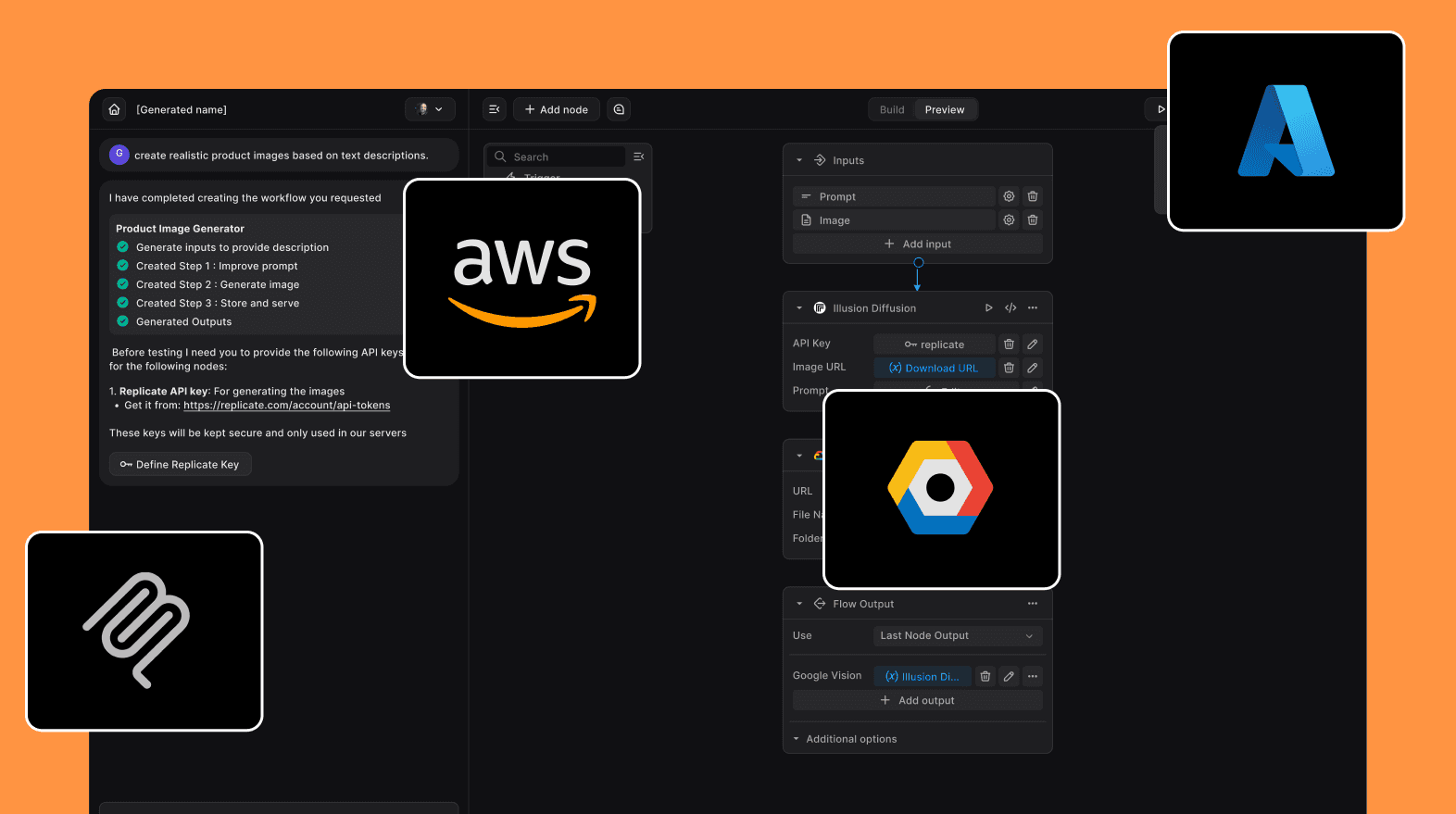Click the Inputs node arrow icon
Viewport: 1456px width, 814px height.
tap(820, 160)
